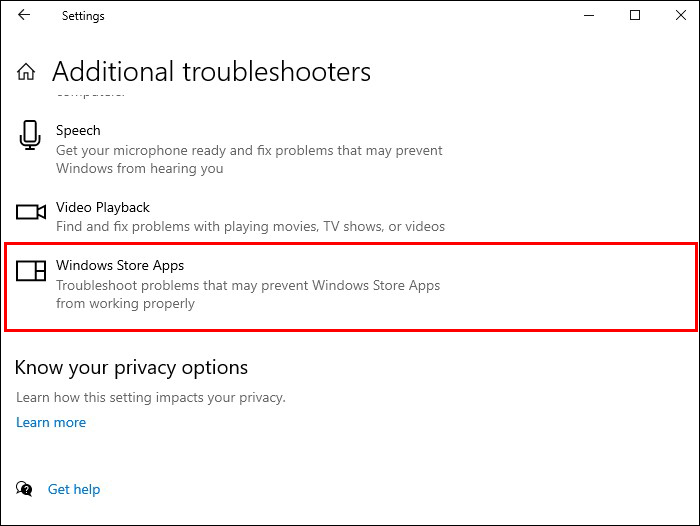Close the Settings window

coord(680,16)
